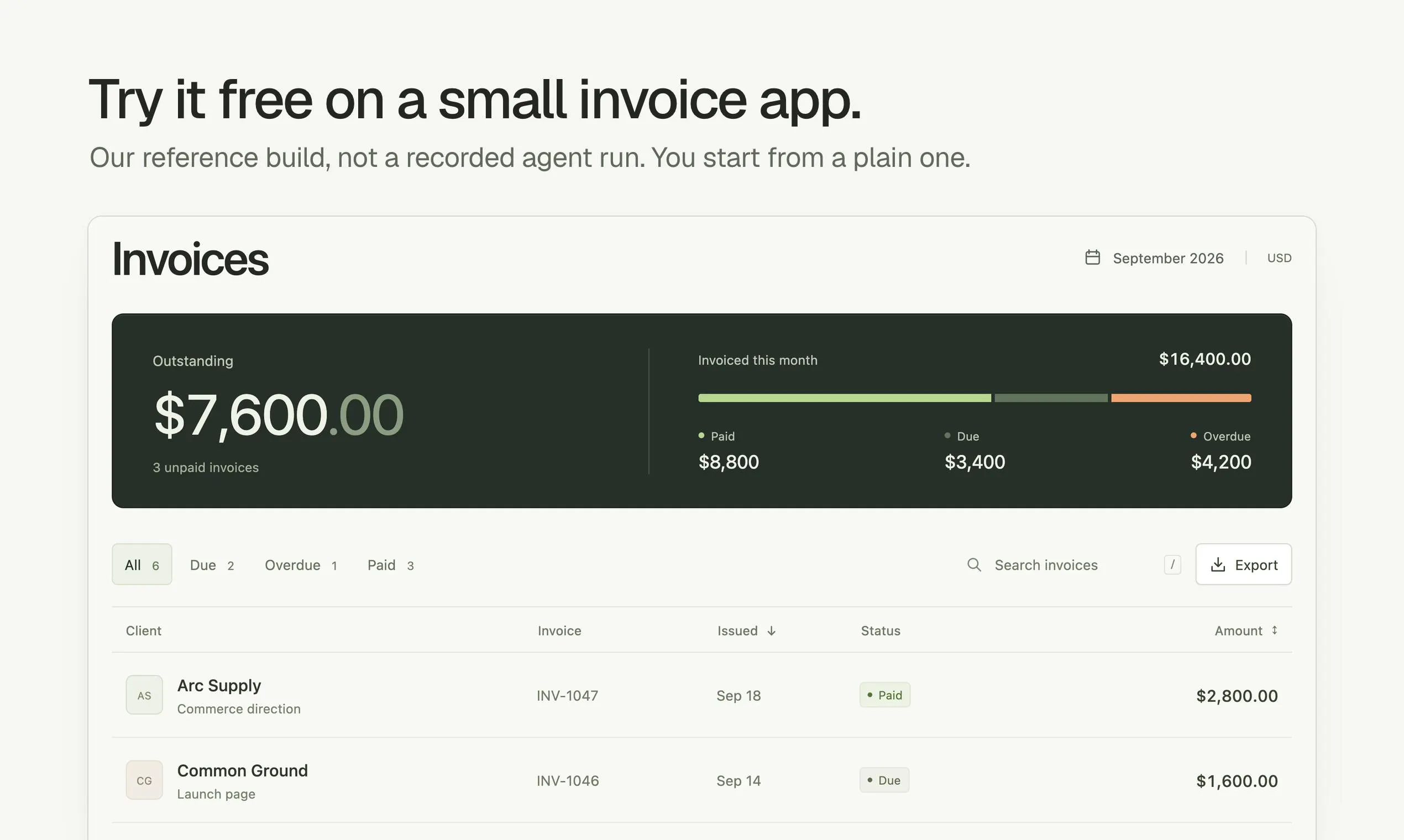Click the magnifier search icon
The height and width of the screenshot is (840, 1404).
coord(974,564)
